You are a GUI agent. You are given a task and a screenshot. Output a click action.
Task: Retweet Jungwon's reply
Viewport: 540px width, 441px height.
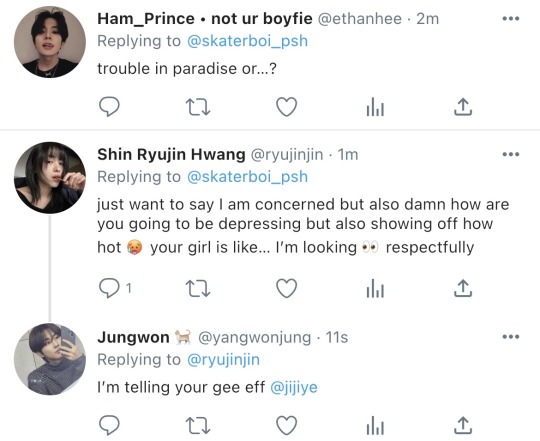coord(198,426)
